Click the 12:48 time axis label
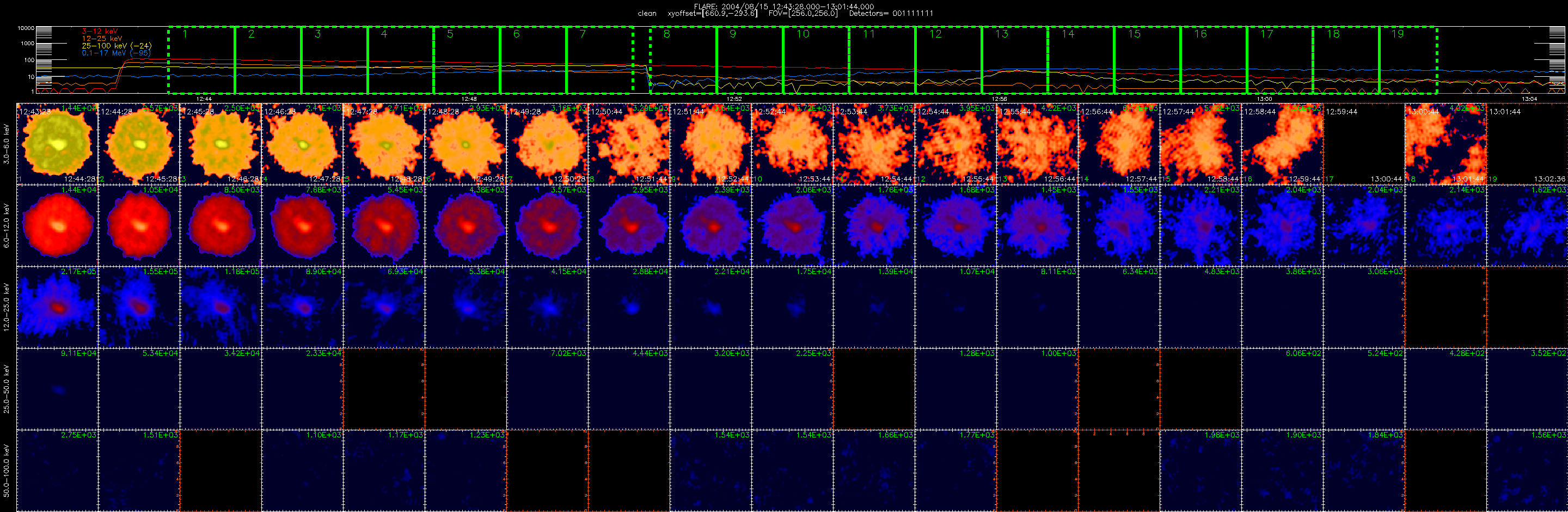The width and height of the screenshot is (1568, 512). click(x=469, y=99)
